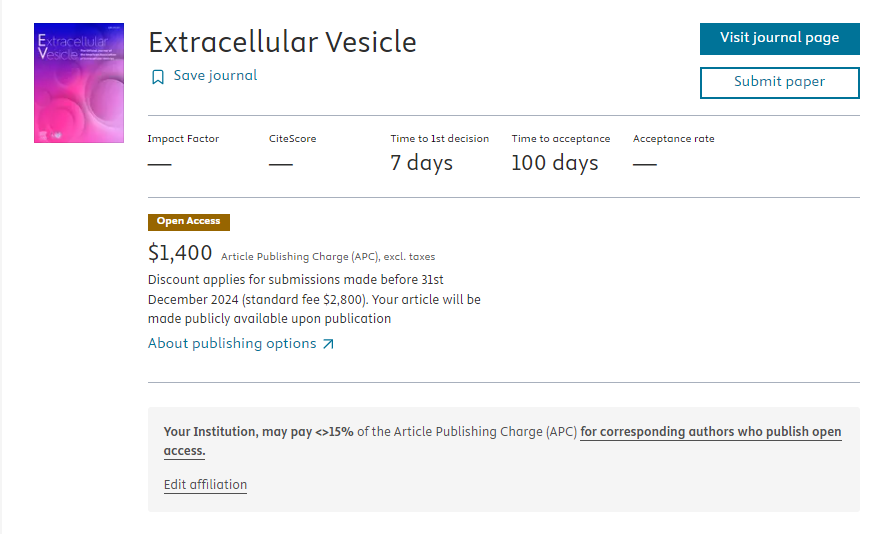Click the Your Institution may pay text
The height and width of the screenshot is (534, 891).
coord(259,432)
